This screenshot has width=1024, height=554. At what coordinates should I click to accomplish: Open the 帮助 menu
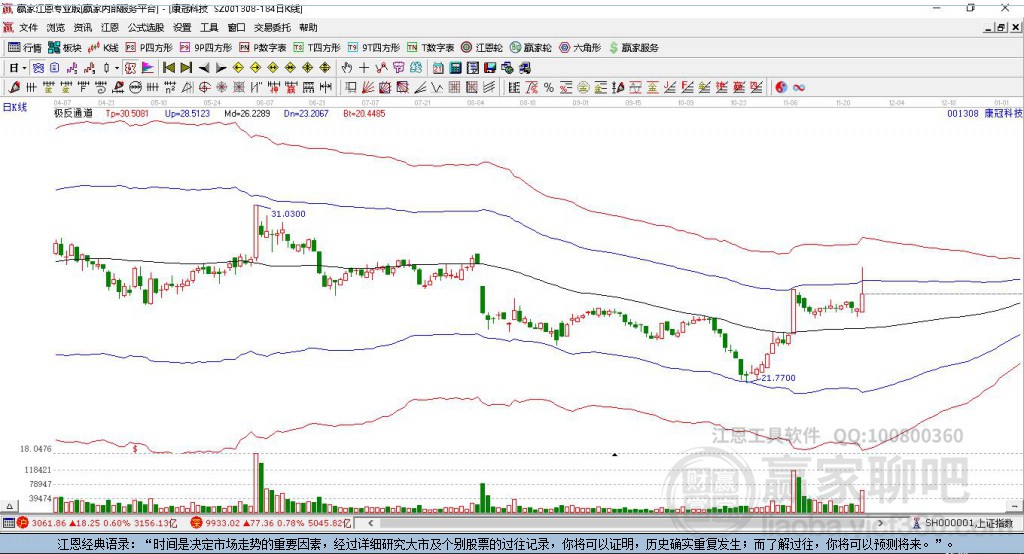click(x=308, y=27)
